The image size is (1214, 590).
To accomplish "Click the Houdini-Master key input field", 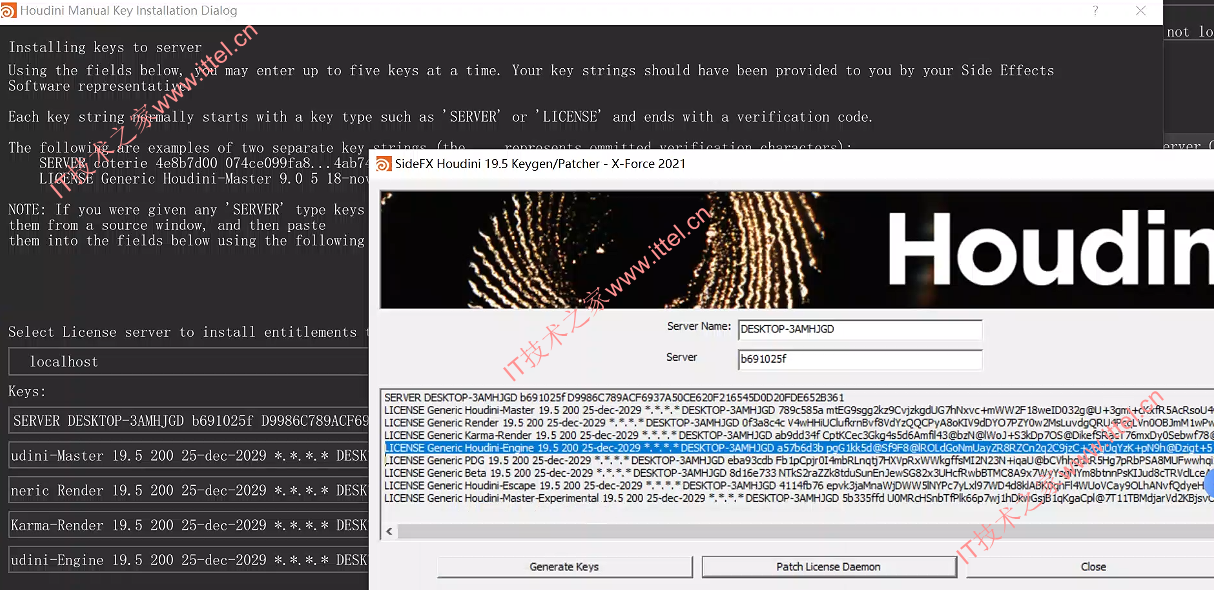I will click(x=190, y=456).
